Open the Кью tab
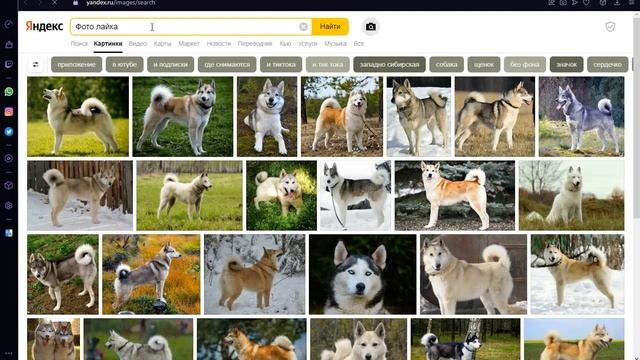Image resolution: width=640 pixels, height=360 pixels. [x=285, y=43]
